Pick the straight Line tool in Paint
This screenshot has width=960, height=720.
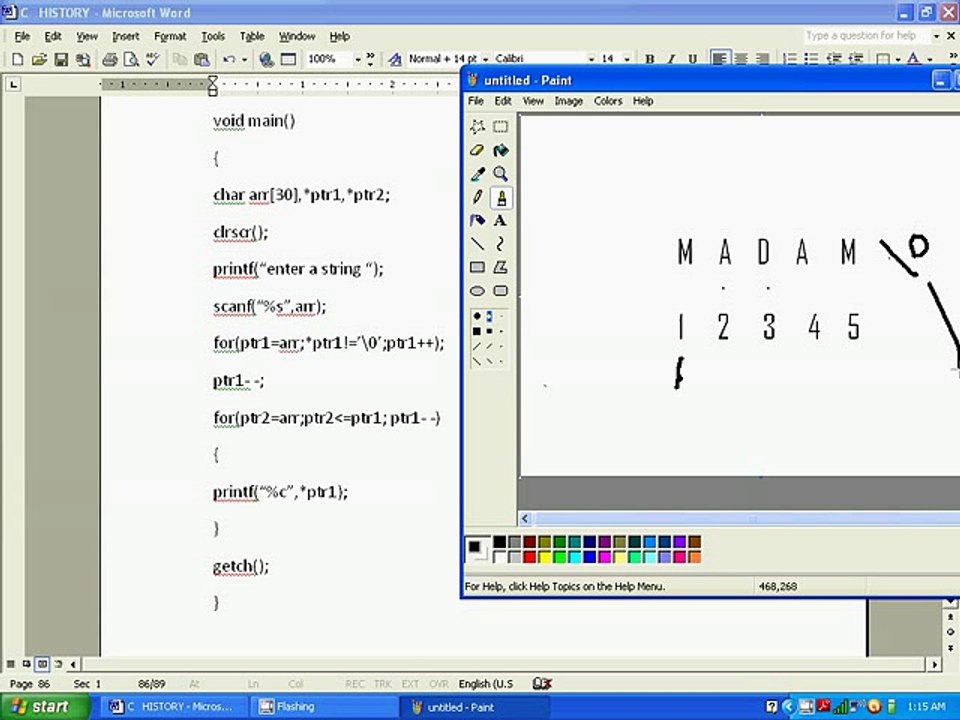pyautogui.click(x=477, y=244)
